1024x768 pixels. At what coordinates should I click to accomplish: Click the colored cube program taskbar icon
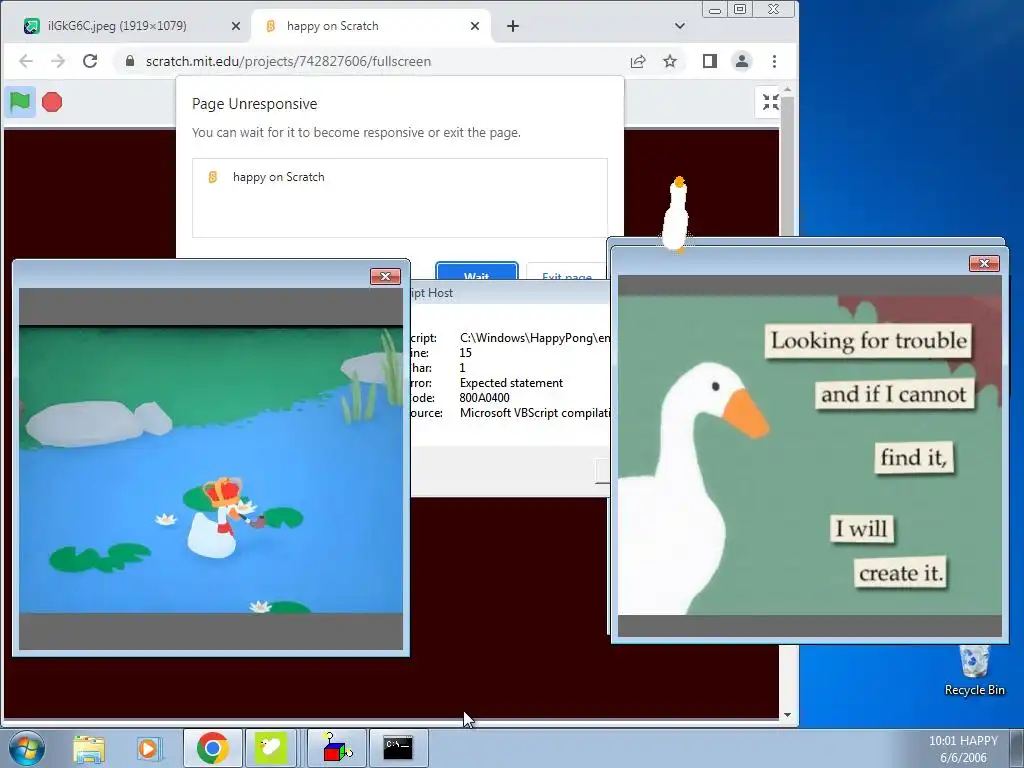[337, 748]
